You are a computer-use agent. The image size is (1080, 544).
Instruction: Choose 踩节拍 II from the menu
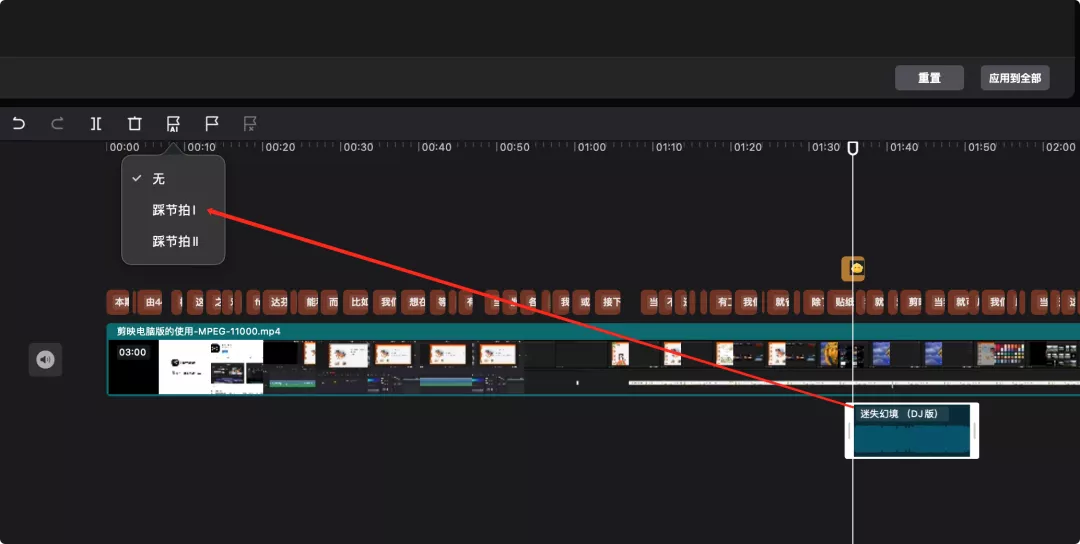[176, 241]
